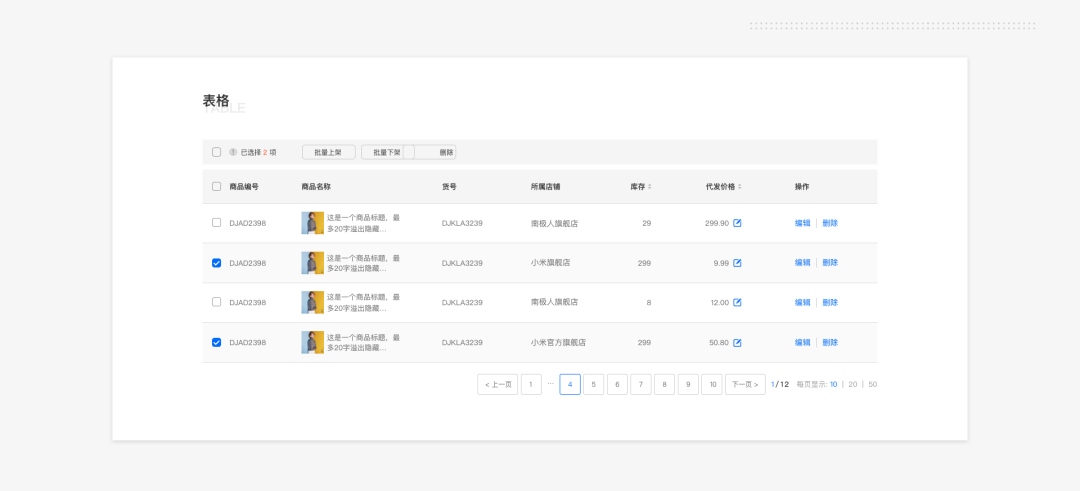Click 编辑 in the 12.00 price row

[802, 302]
